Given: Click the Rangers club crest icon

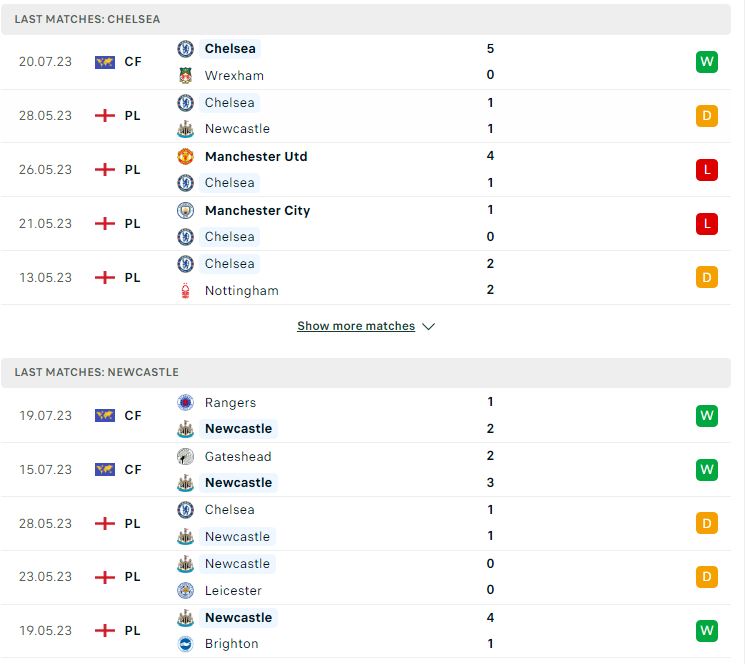Looking at the screenshot, I should point(185,403).
